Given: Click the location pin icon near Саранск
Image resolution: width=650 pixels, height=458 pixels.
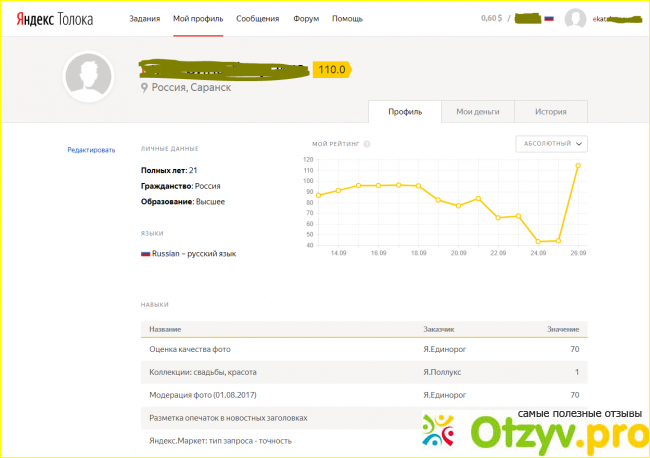Looking at the screenshot, I should (x=145, y=88).
